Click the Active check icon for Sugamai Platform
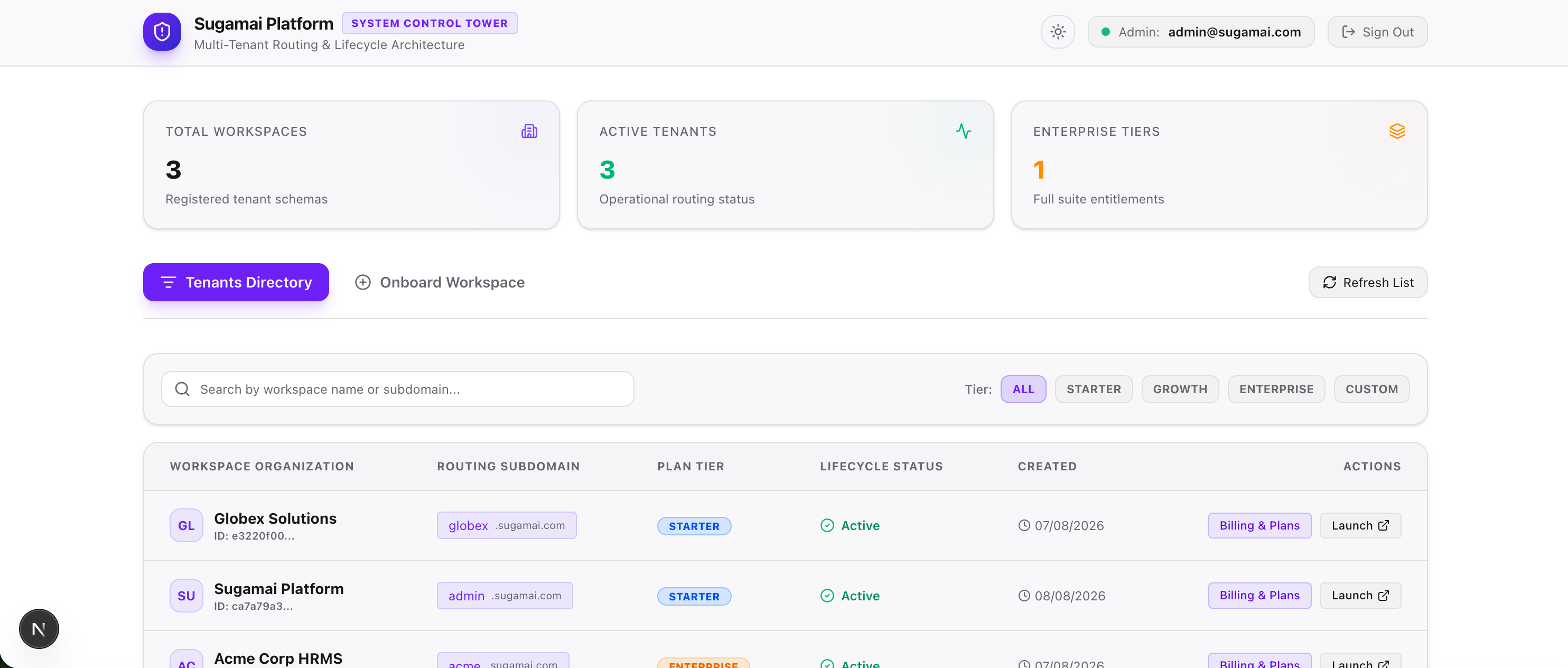 [x=827, y=596]
